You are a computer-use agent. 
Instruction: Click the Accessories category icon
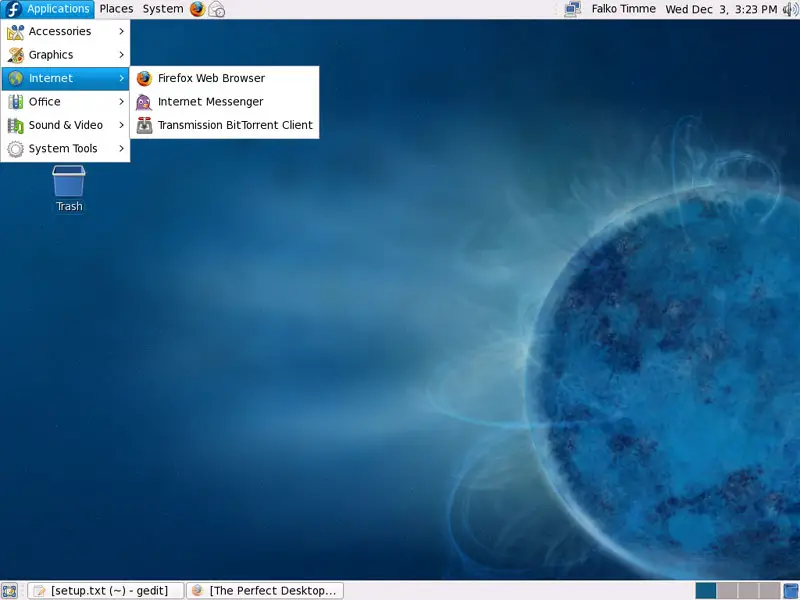(x=15, y=32)
